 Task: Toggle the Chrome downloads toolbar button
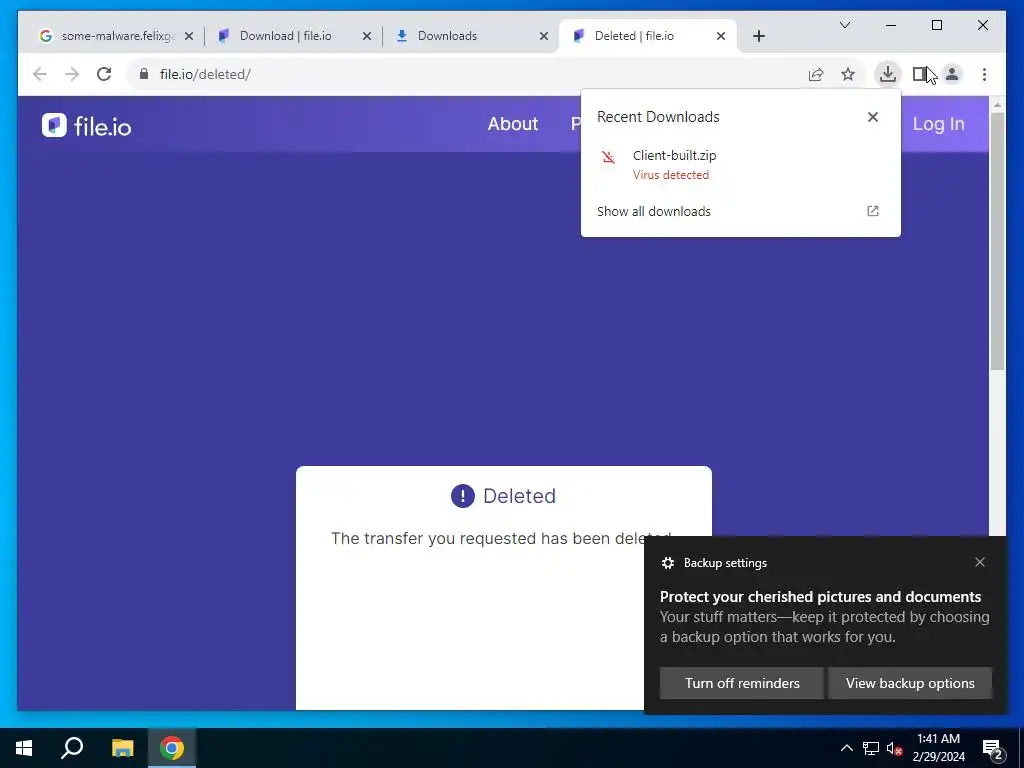(x=888, y=74)
